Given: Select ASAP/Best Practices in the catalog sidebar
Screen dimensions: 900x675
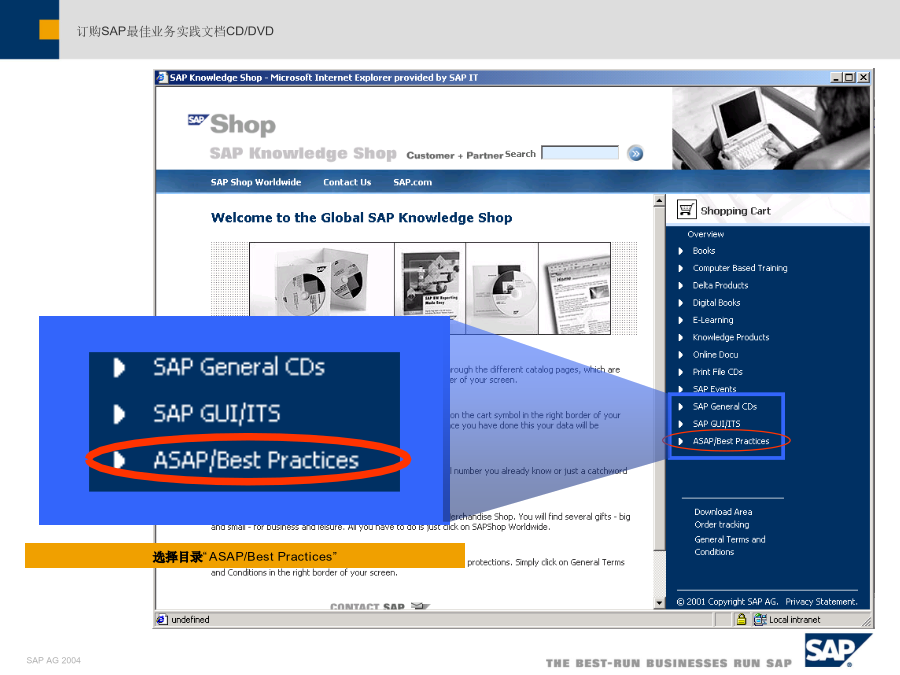Looking at the screenshot, I should (731, 441).
